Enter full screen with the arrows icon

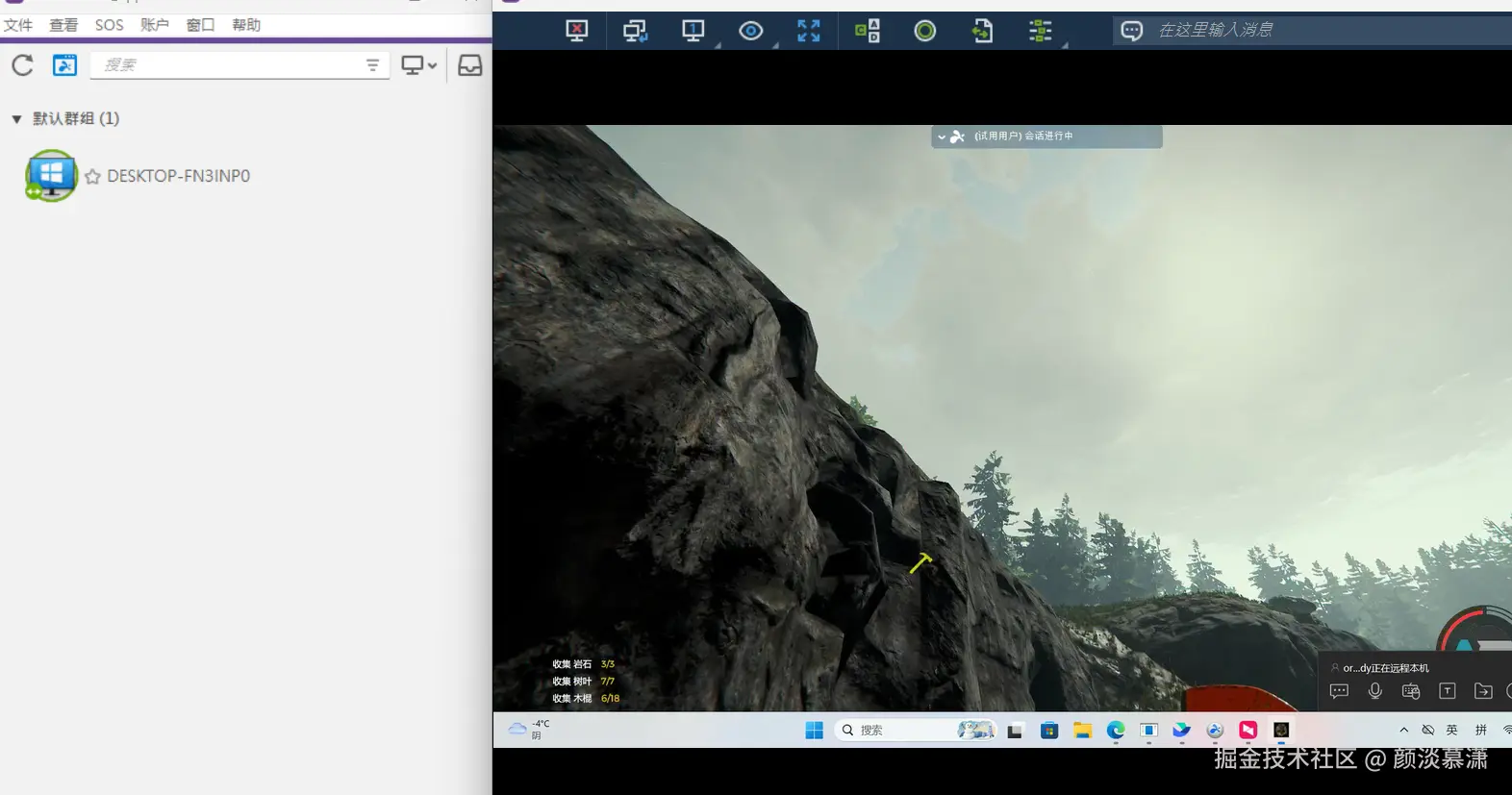(809, 31)
